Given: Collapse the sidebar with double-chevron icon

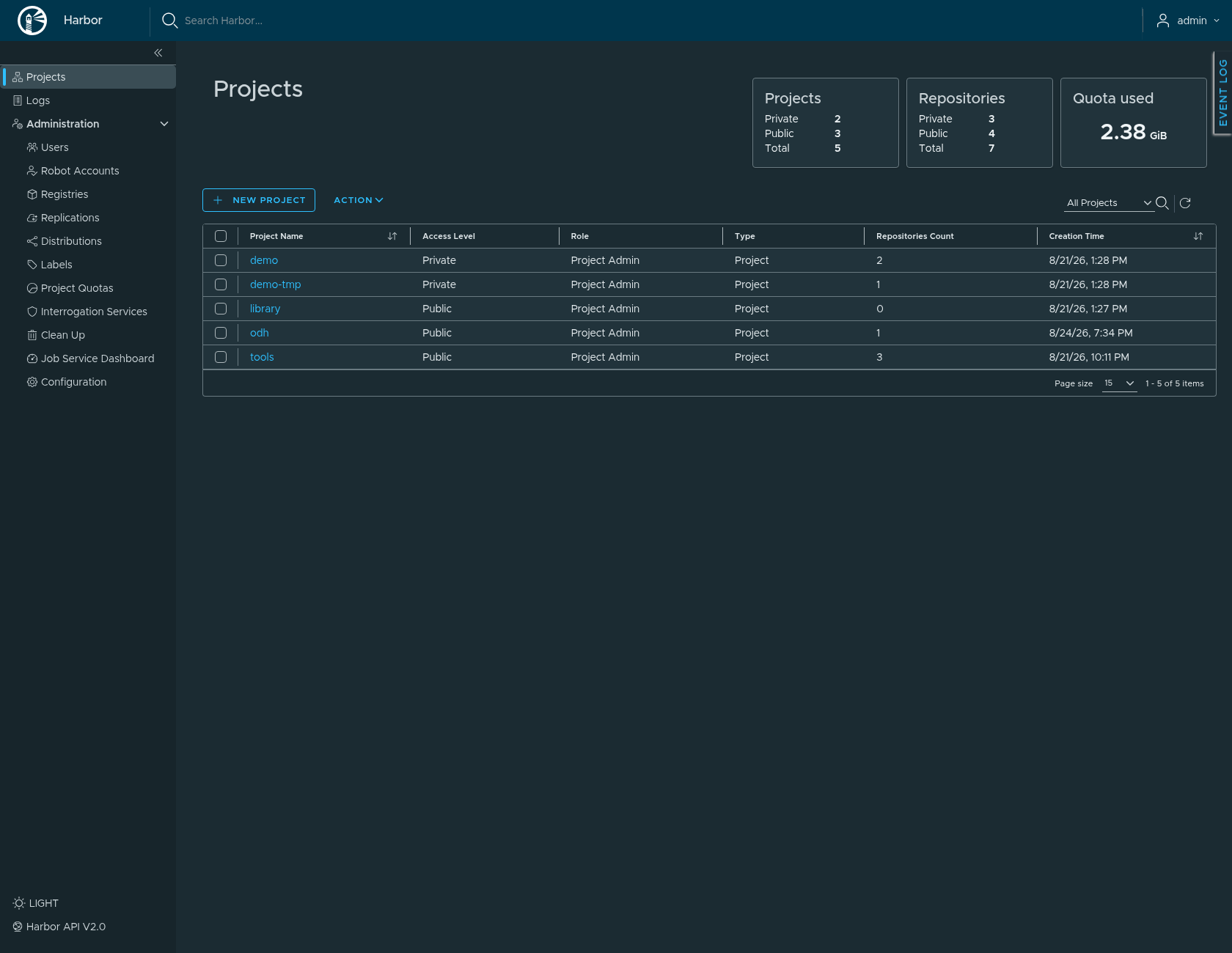Looking at the screenshot, I should pos(158,53).
